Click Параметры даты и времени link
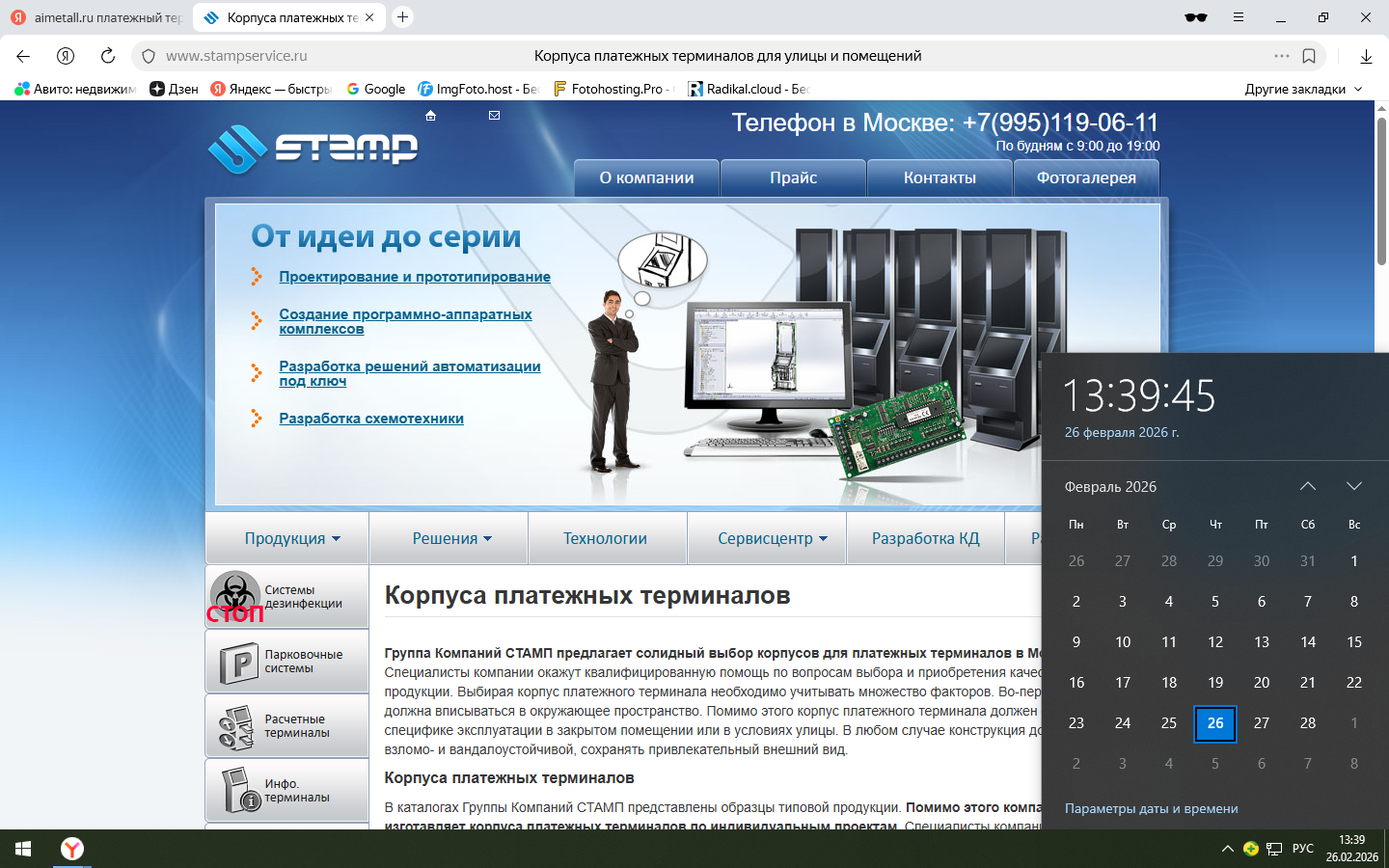The image size is (1389, 868). (x=1151, y=808)
